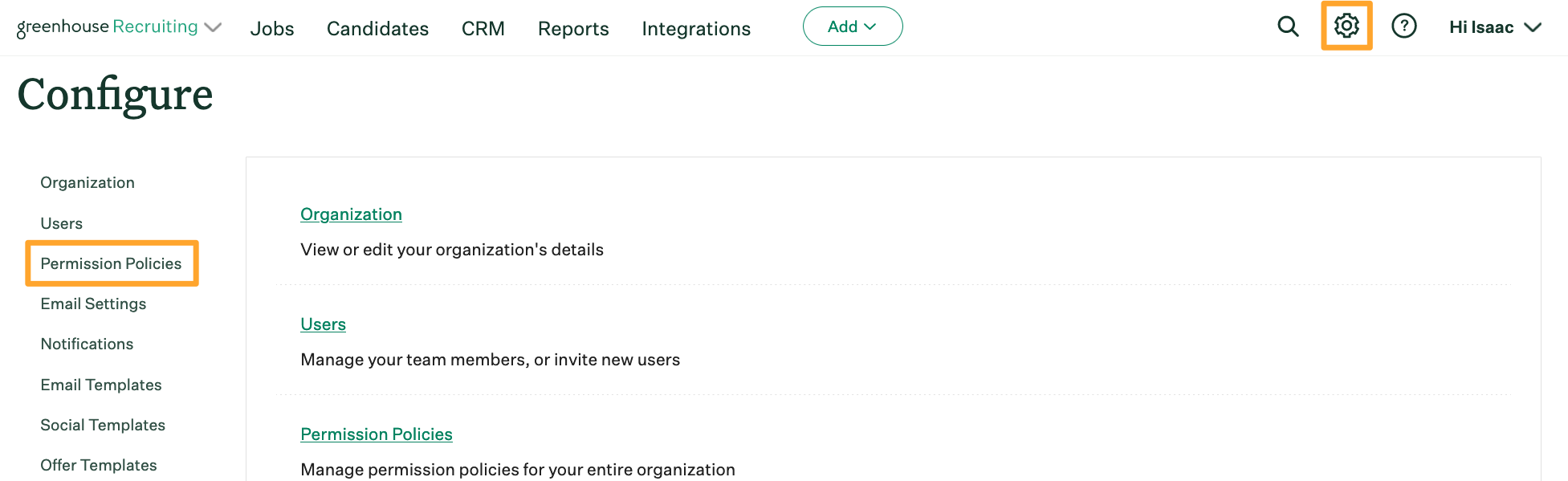Screen dimensions: 1568x481
Task: Select Permission Policies in the left sidebar
Action: (x=111, y=263)
